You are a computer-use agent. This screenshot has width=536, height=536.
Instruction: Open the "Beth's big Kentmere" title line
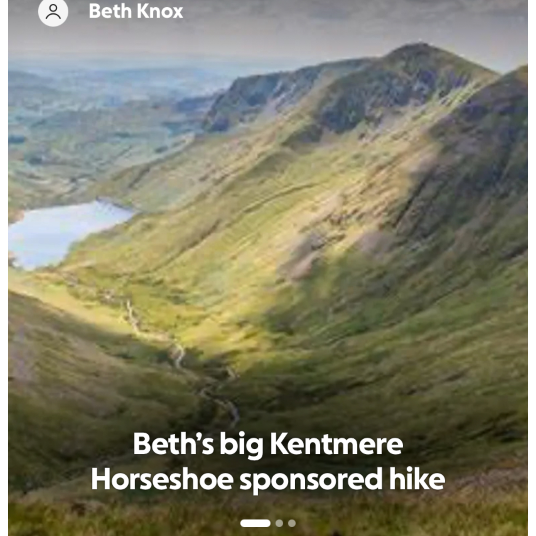coord(268,444)
